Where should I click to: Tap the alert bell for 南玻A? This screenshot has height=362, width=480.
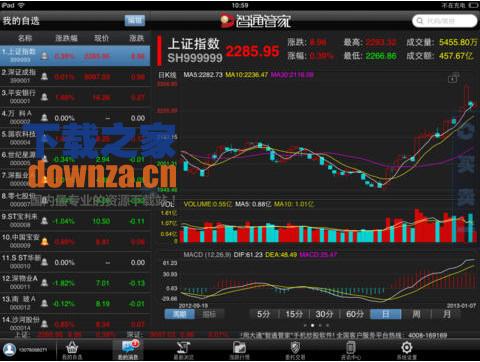coord(44,303)
